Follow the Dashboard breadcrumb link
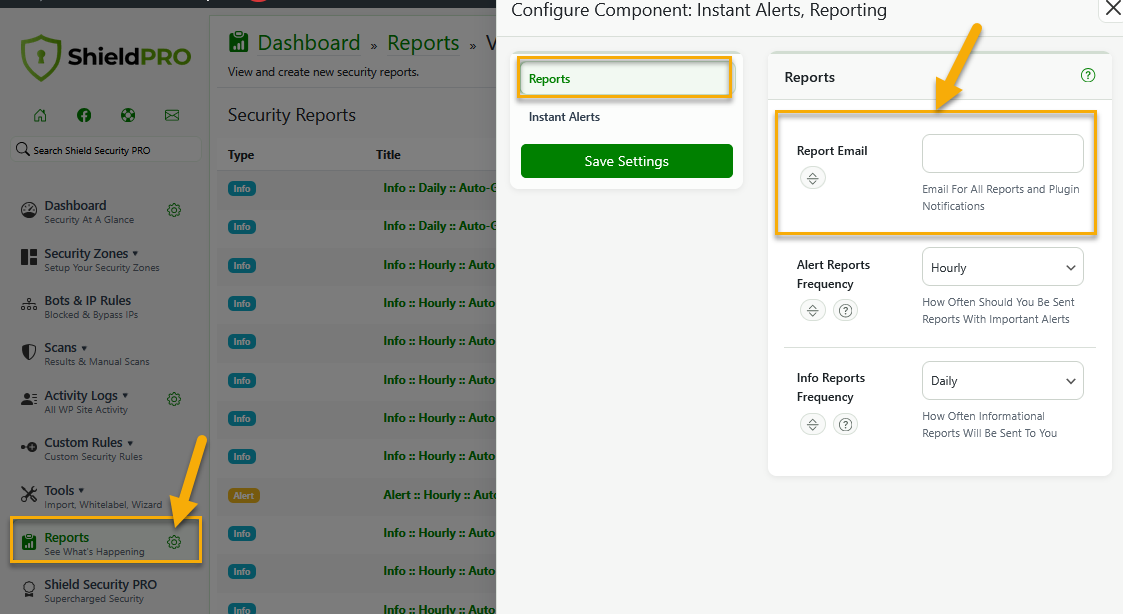 point(309,43)
